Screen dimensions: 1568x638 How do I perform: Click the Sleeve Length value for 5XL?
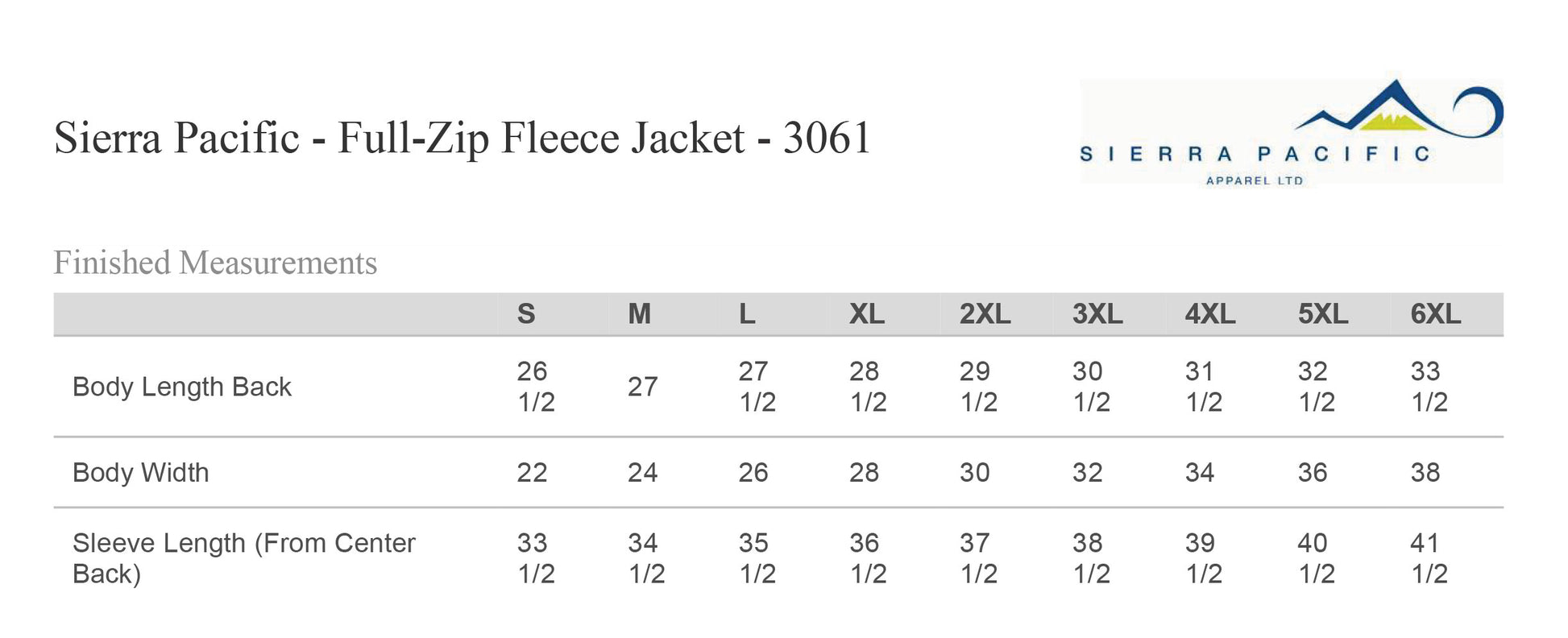pos(1317,557)
